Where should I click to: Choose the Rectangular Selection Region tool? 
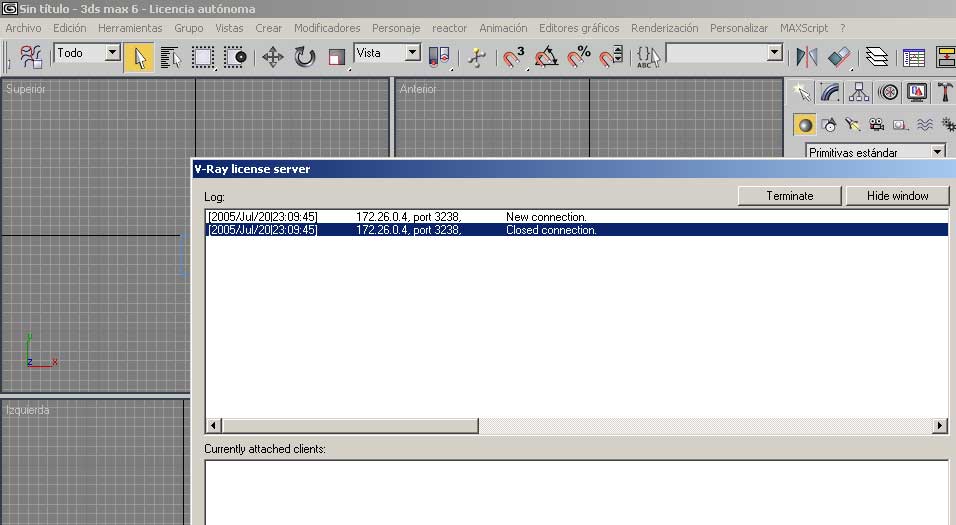point(203,58)
